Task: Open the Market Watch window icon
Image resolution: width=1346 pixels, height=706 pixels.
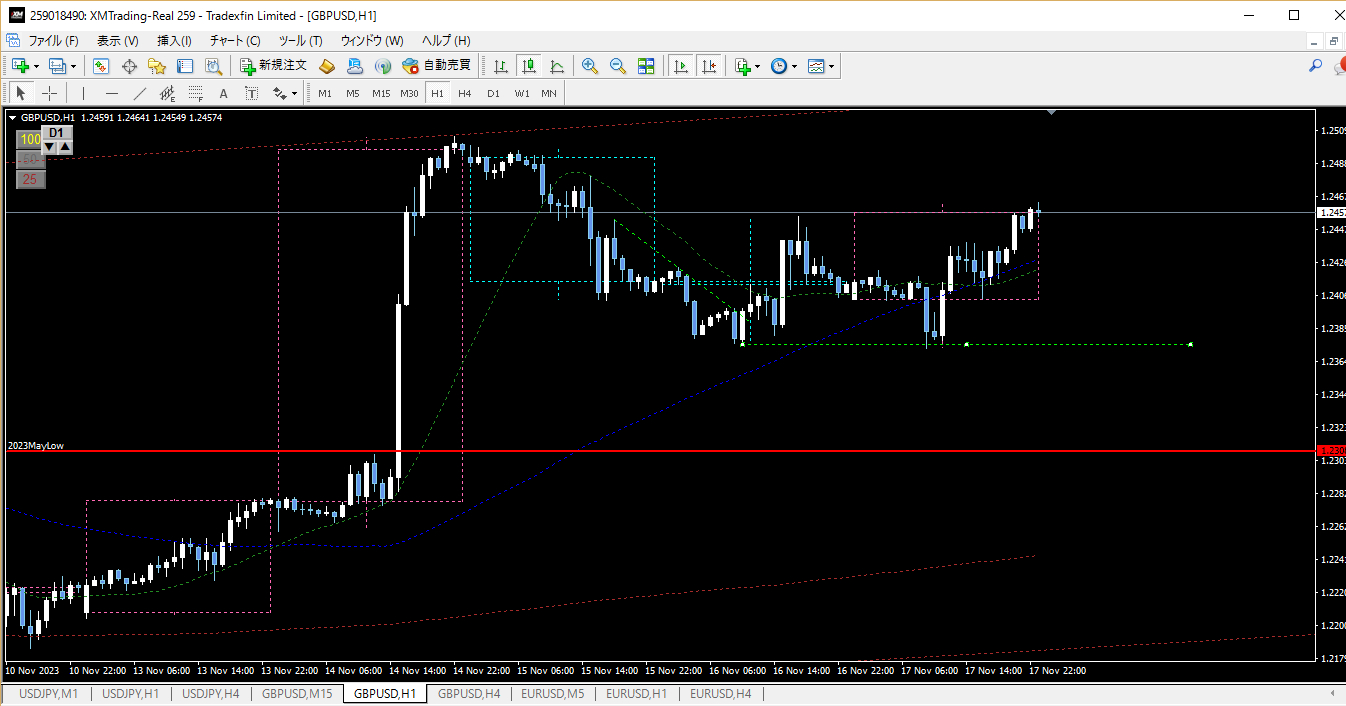Action: point(101,66)
